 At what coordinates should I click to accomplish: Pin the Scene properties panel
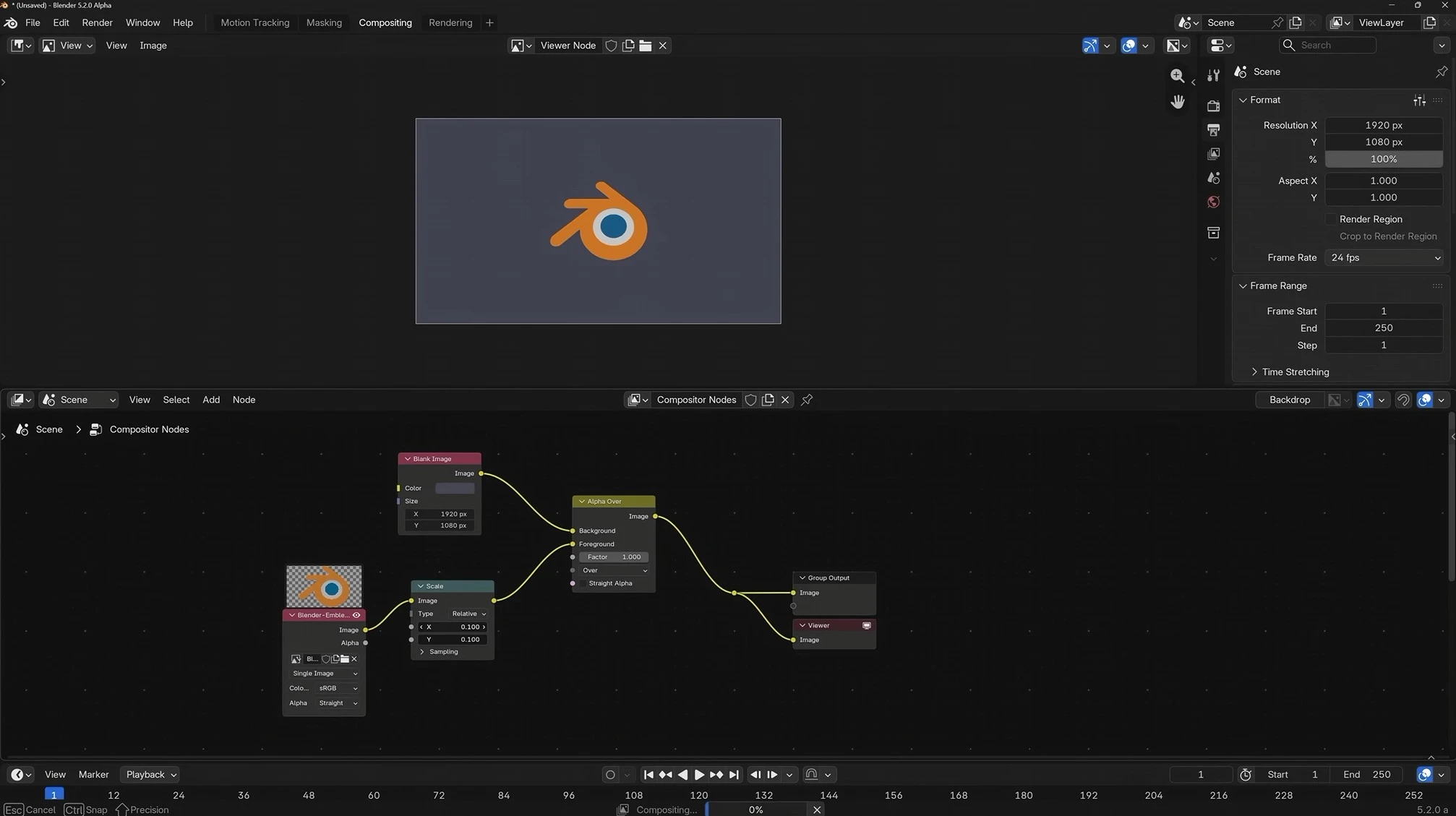1441,72
